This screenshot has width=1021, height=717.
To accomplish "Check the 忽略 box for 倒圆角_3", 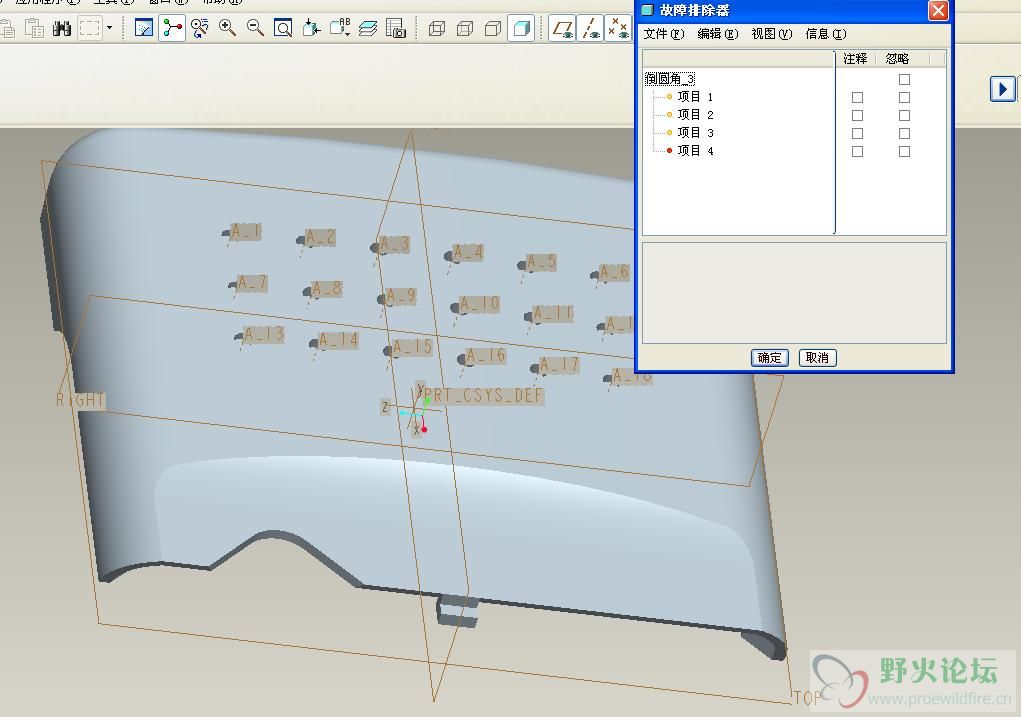I will click(x=904, y=79).
